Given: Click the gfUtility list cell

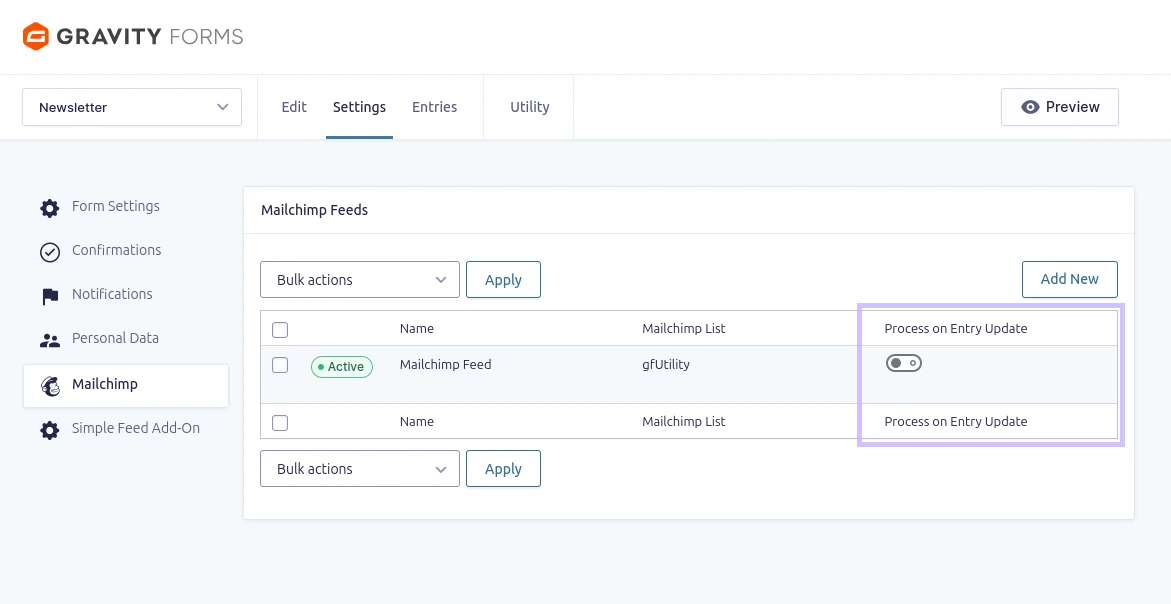Looking at the screenshot, I should click(x=666, y=365).
